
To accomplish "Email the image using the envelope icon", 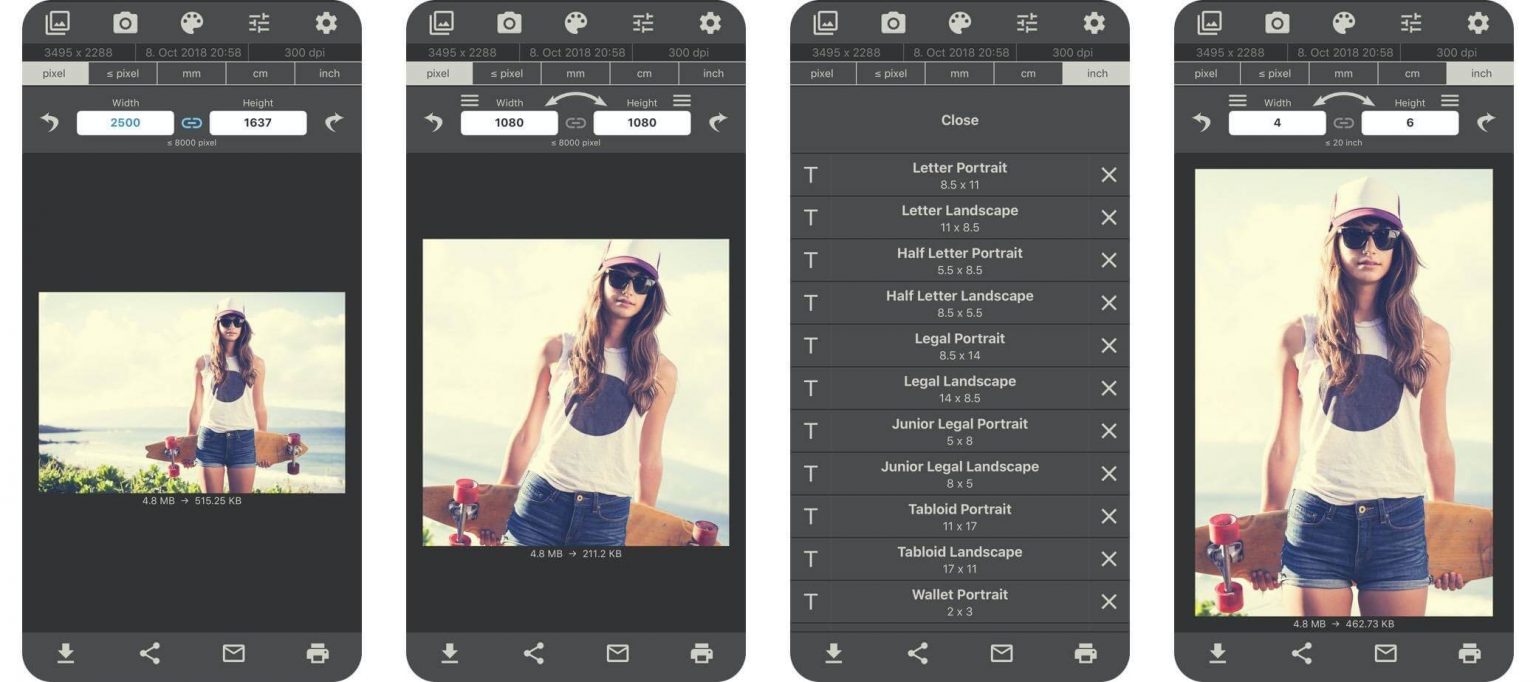I will click(x=234, y=653).
